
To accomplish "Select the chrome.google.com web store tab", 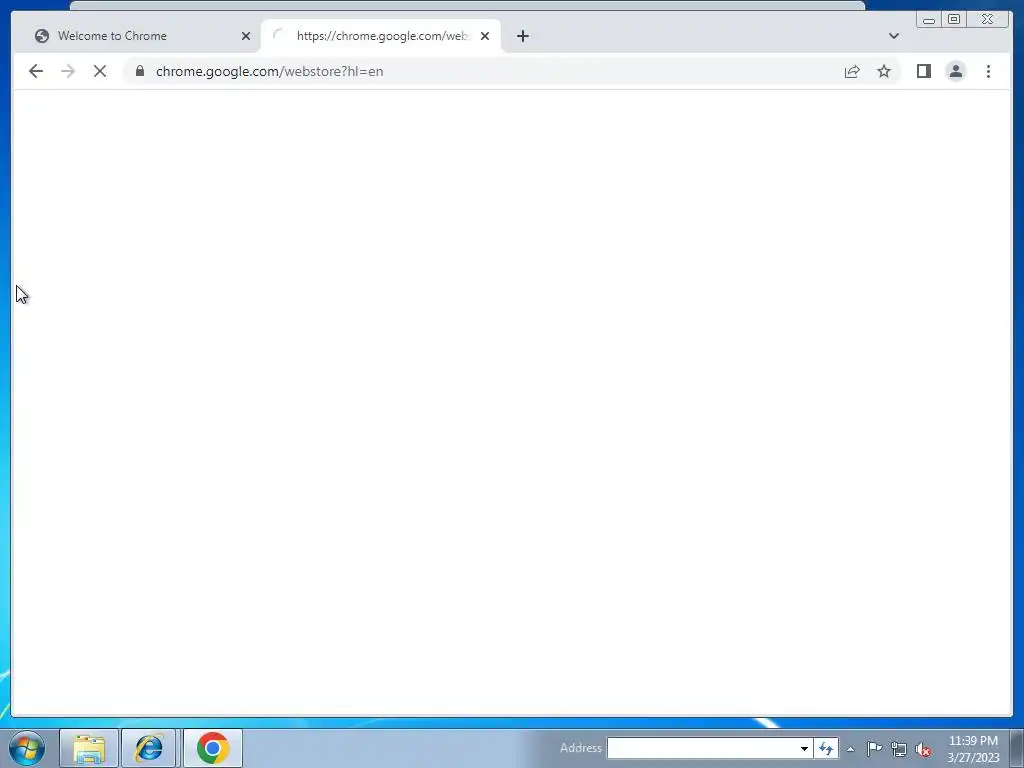I will [381, 36].
